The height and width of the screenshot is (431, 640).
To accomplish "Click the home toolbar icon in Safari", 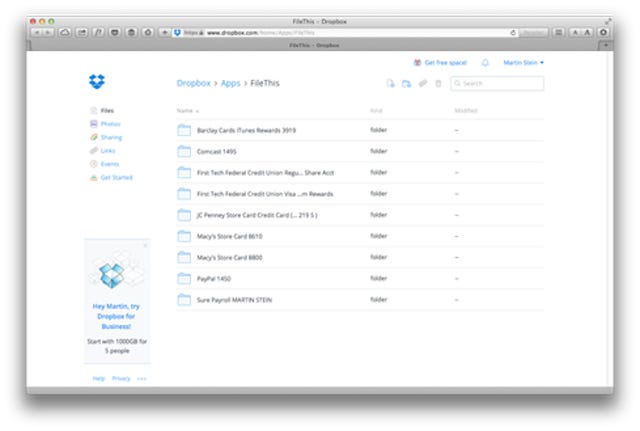I will click(148, 32).
